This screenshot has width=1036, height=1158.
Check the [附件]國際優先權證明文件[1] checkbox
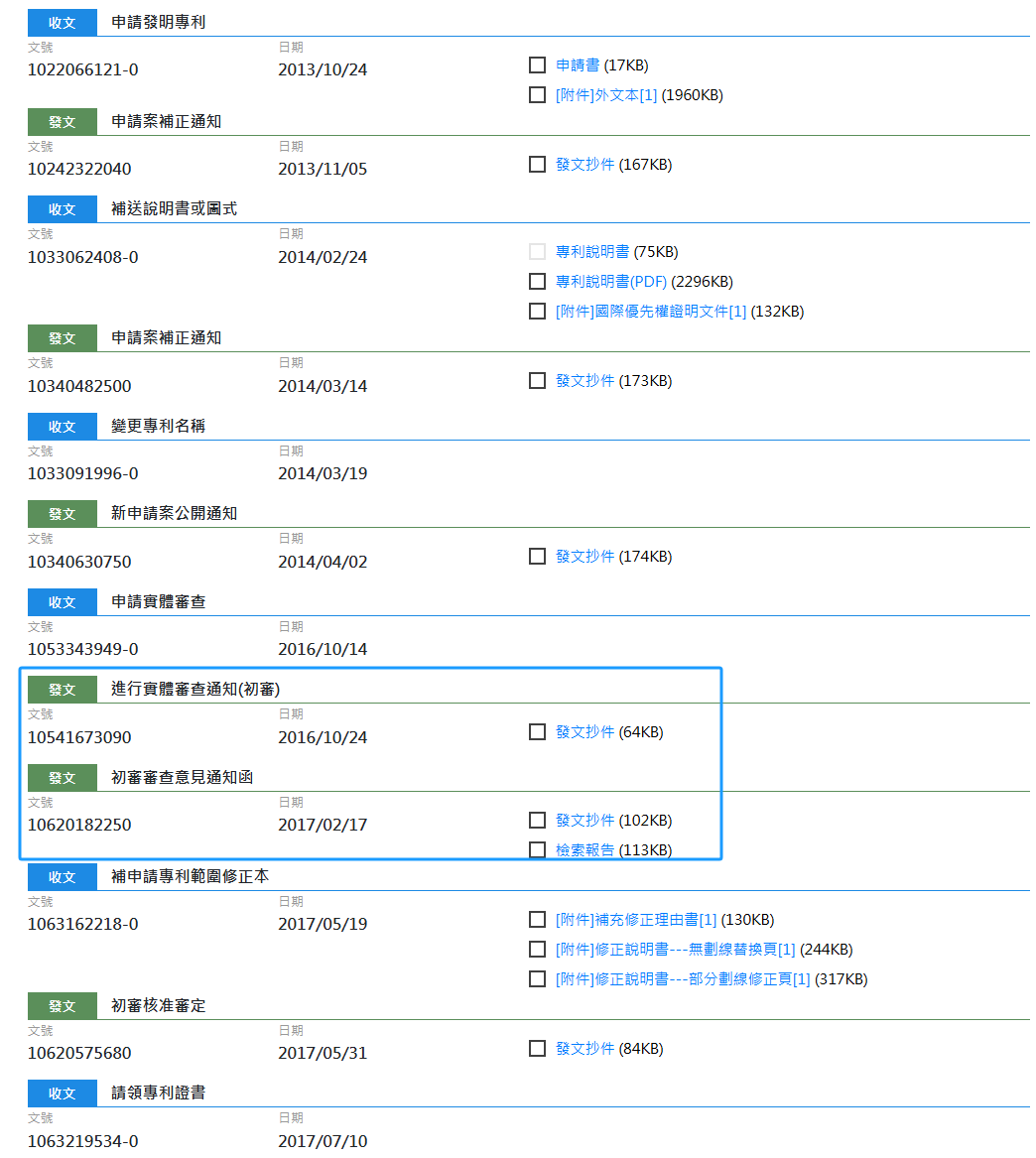[x=538, y=311]
